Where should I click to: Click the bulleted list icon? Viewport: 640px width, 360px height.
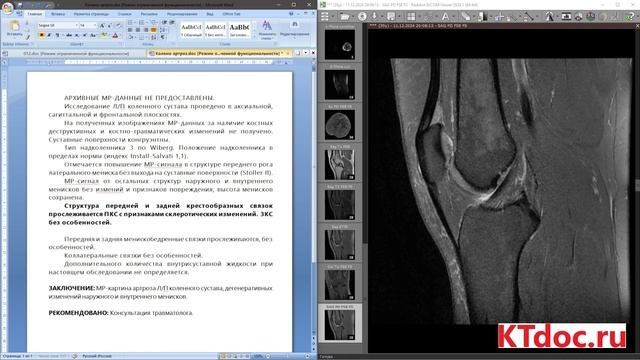[x=131, y=22]
